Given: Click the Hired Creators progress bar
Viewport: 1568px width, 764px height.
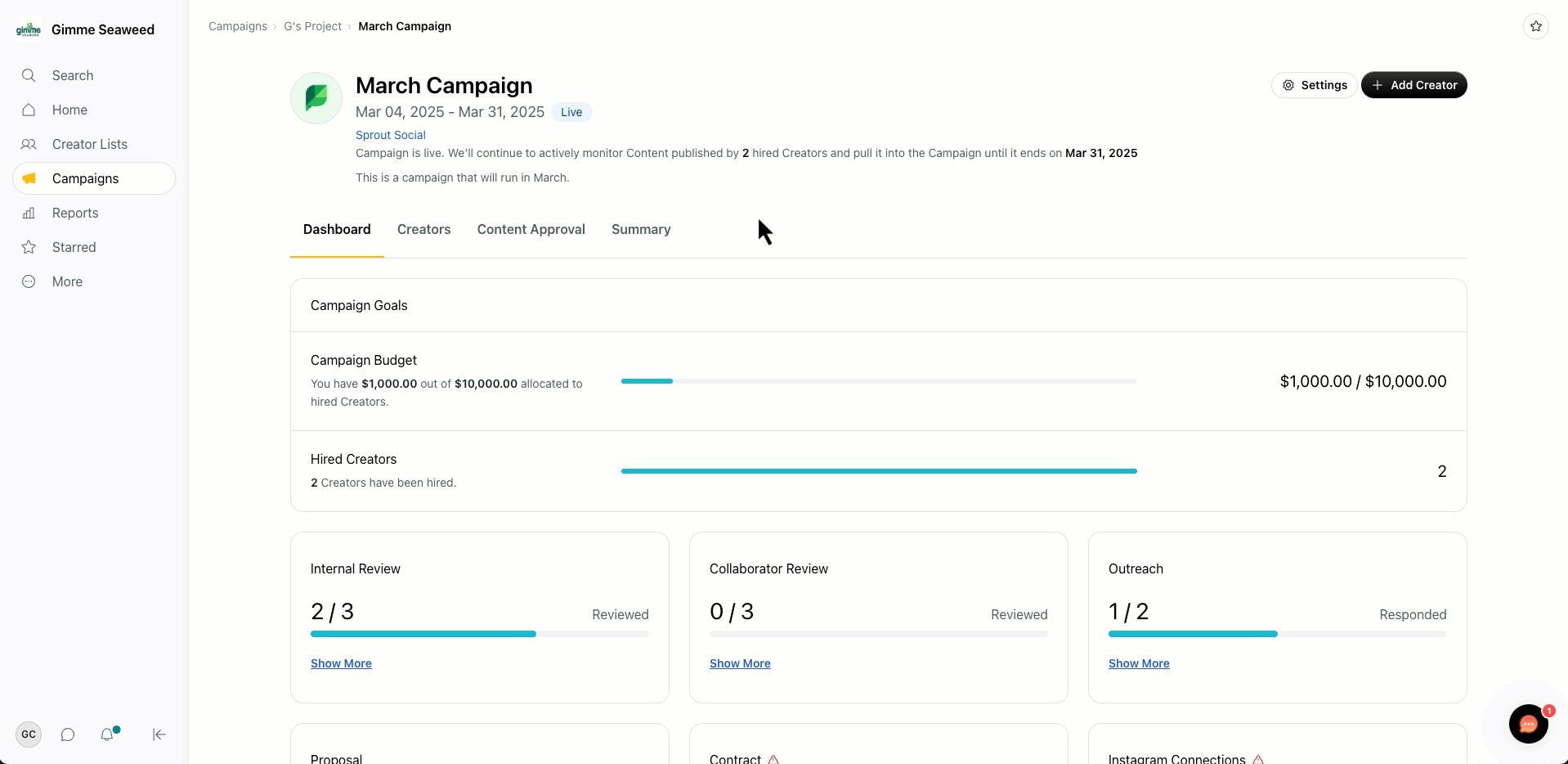Looking at the screenshot, I should click(879, 471).
